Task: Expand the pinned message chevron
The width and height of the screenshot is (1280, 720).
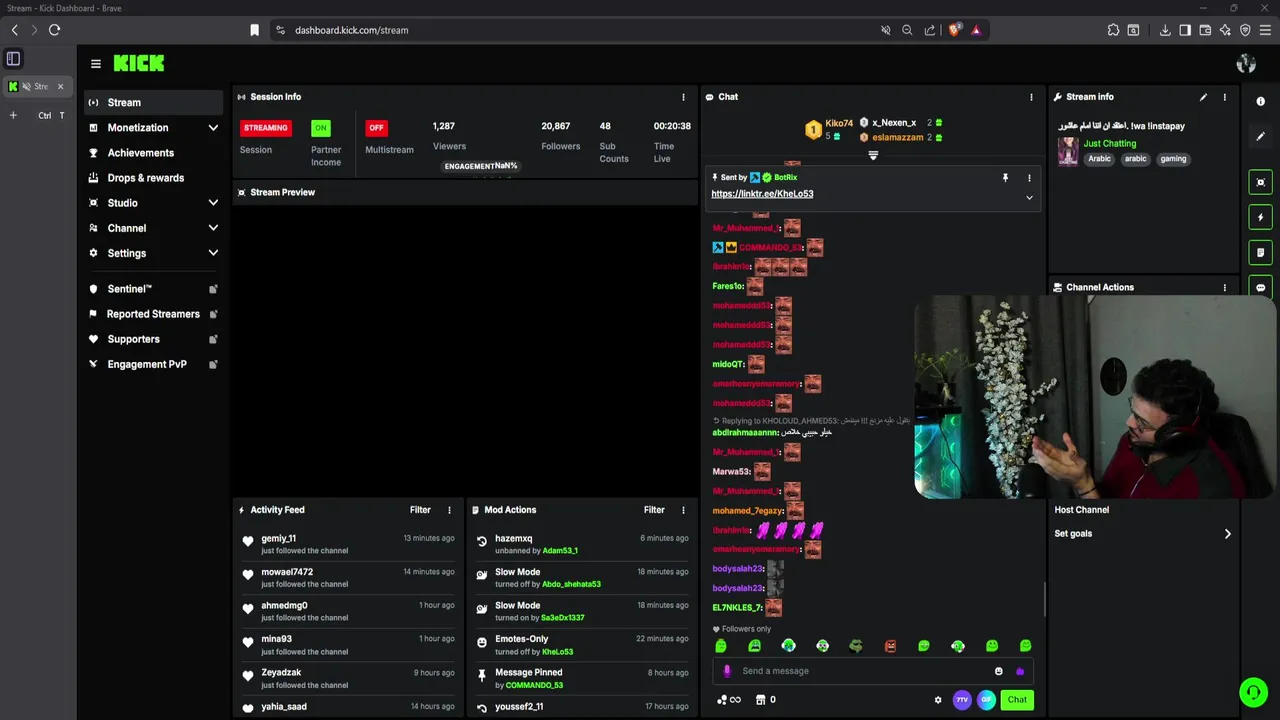Action: pyautogui.click(x=1029, y=198)
